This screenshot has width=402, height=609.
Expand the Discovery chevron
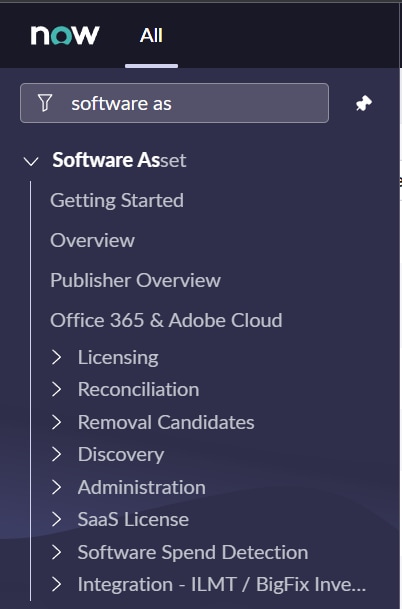pyautogui.click(x=57, y=454)
